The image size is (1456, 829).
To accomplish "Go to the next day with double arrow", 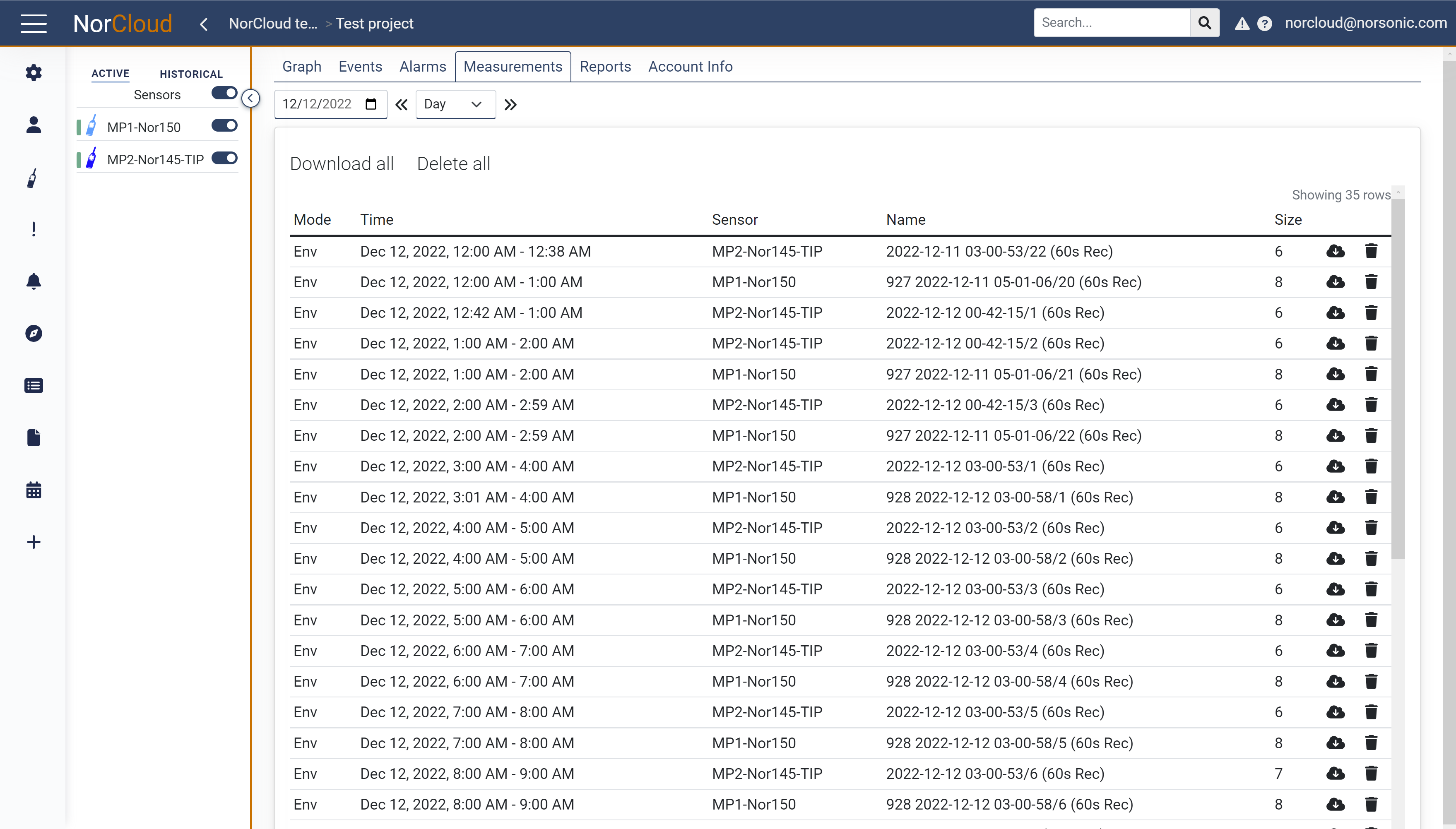I will click(x=510, y=105).
